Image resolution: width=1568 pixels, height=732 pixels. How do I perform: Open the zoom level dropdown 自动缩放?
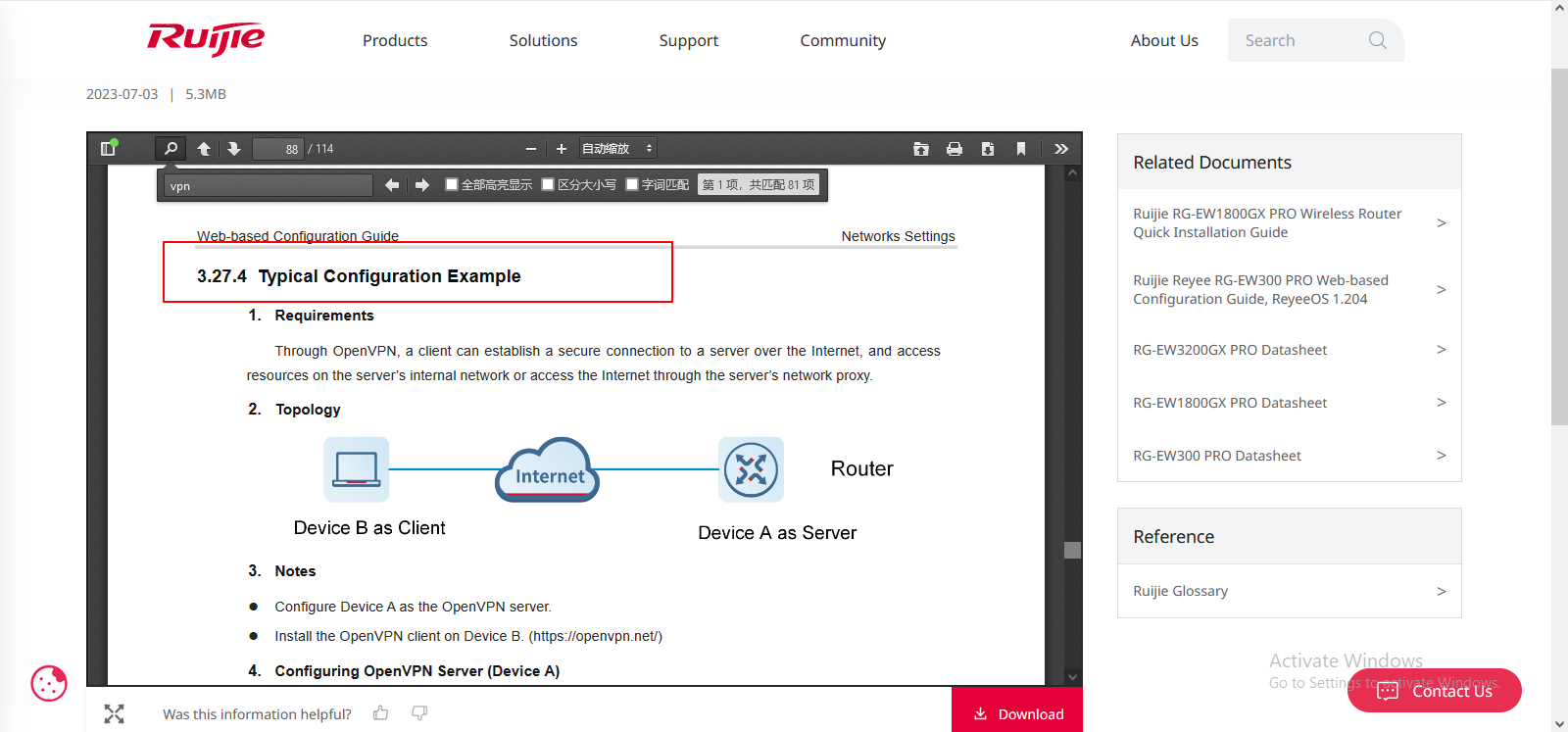coord(617,149)
